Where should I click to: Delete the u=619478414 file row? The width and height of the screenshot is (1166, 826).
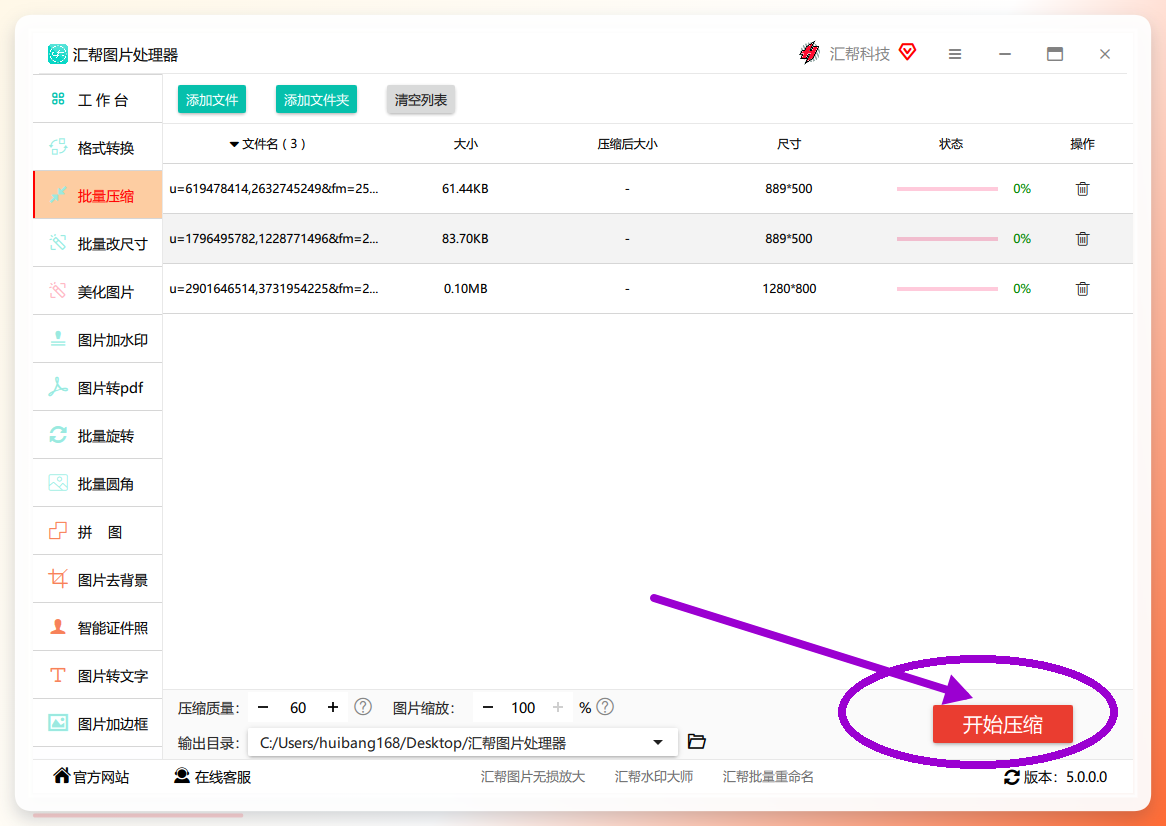[1083, 189]
